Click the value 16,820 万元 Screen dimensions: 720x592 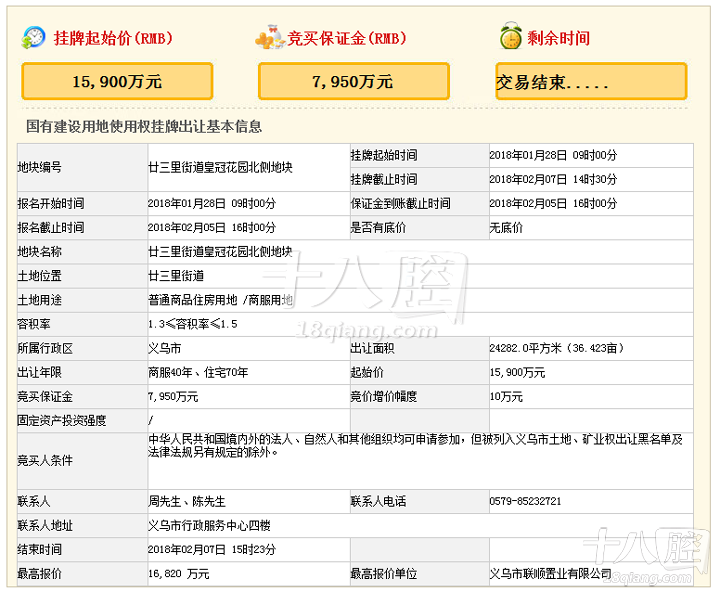(179, 574)
